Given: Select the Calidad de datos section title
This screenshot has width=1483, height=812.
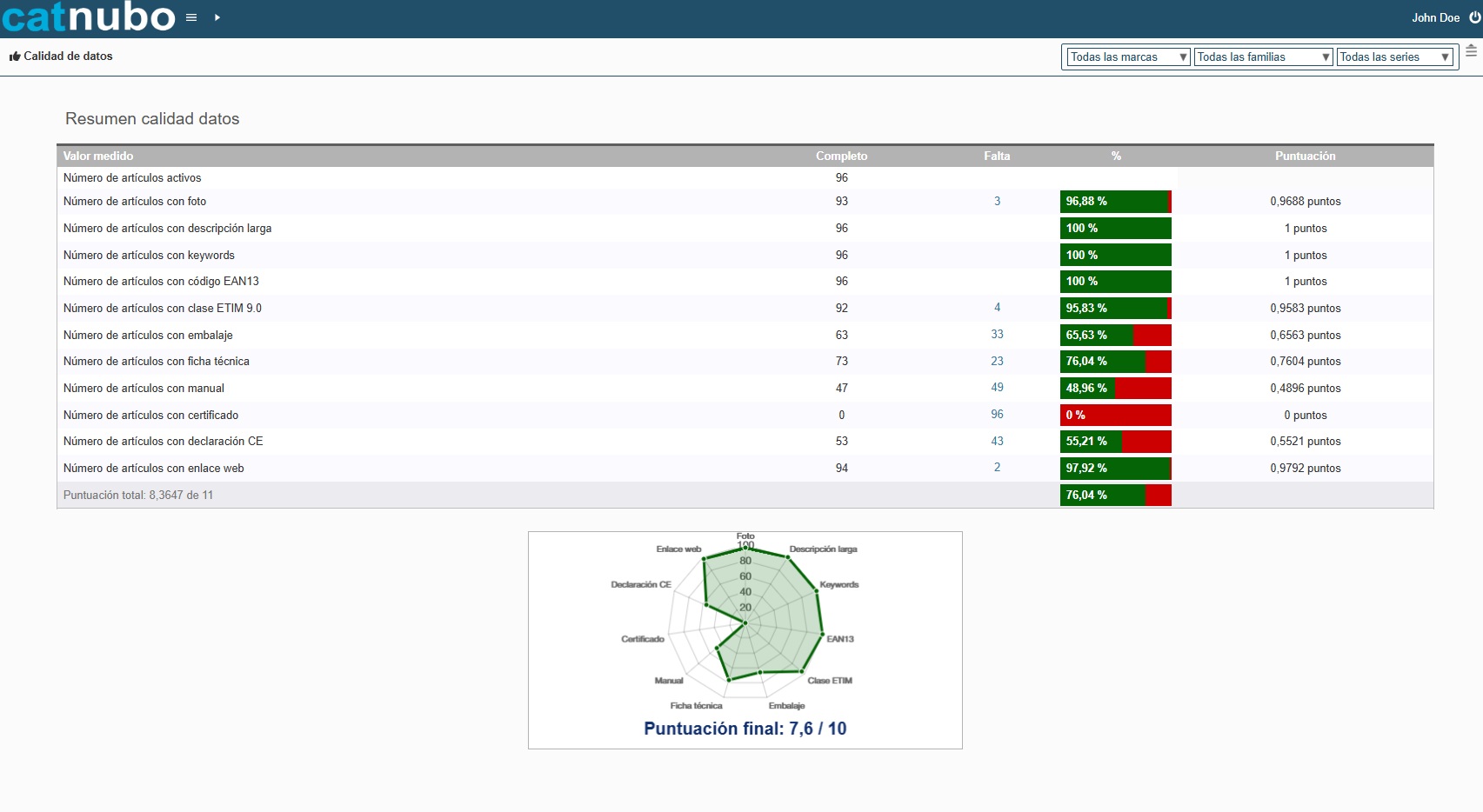Looking at the screenshot, I should point(68,57).
